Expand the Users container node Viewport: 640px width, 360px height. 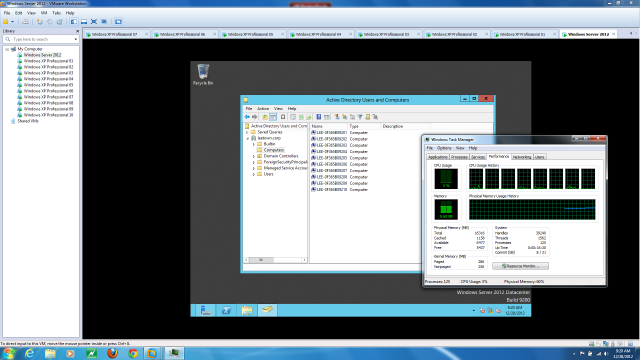click(253, 174)
